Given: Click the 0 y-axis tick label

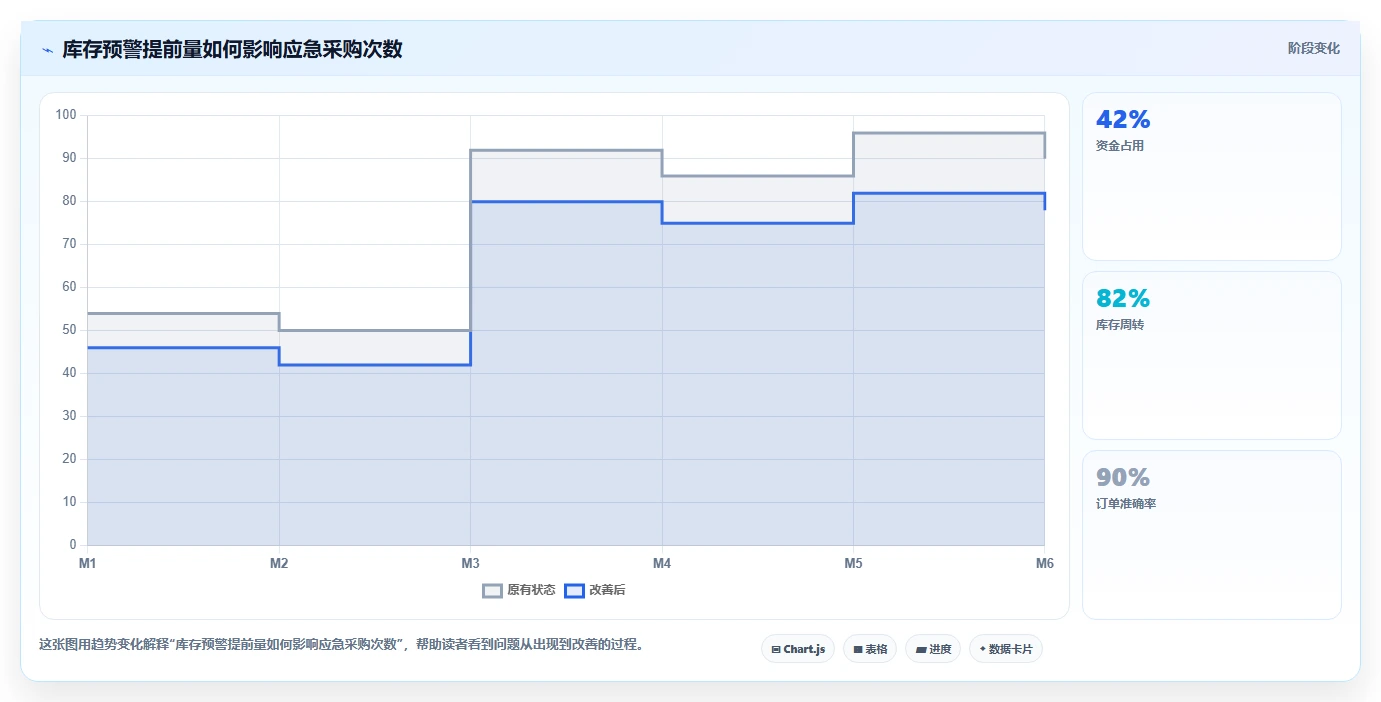Looking at the screenshot, I should pyautogui.click(x=73, y=545).
